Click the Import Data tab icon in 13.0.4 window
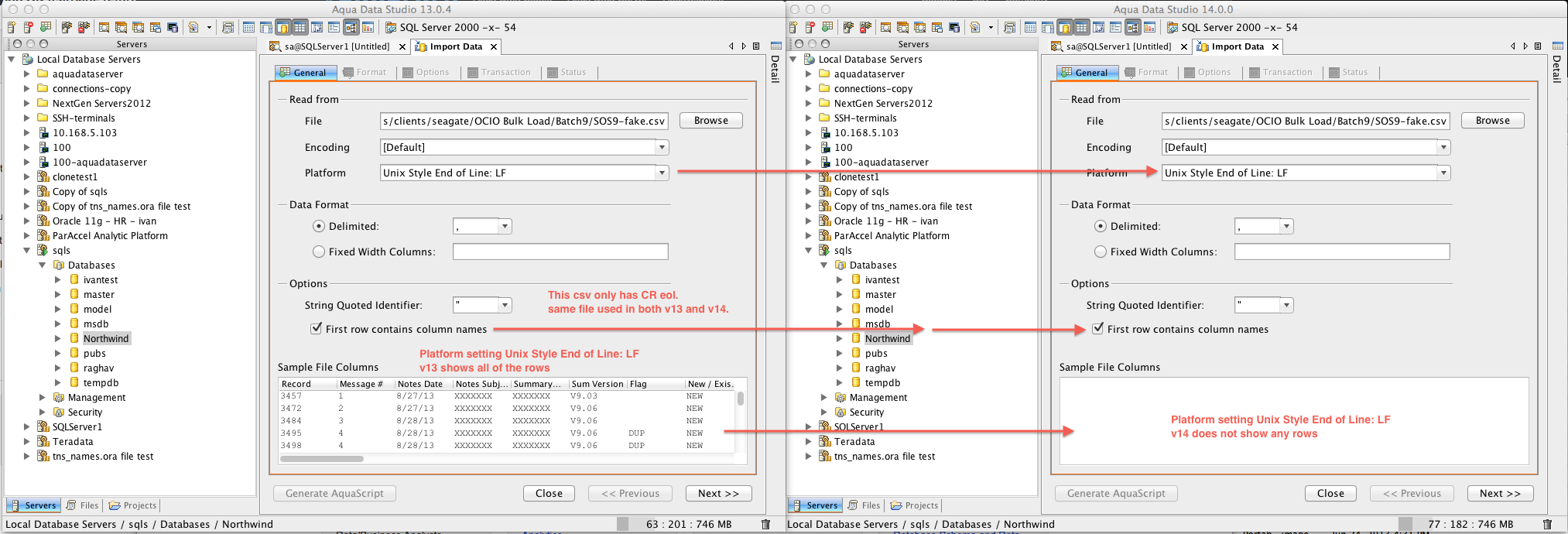 pyautogui.click(x=421, y=46)
